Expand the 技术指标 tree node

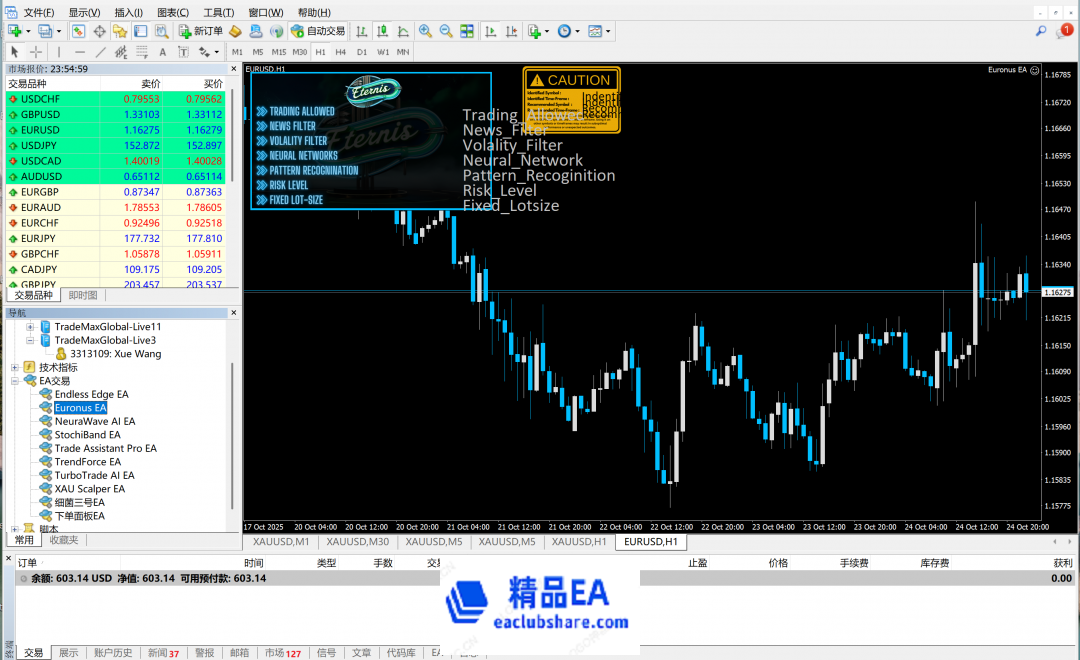15,367
